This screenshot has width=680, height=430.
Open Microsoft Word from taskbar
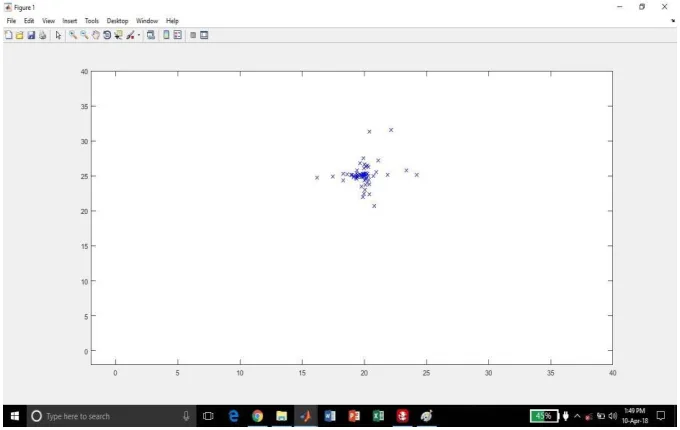pyautogui.click(x=330, y=416)
